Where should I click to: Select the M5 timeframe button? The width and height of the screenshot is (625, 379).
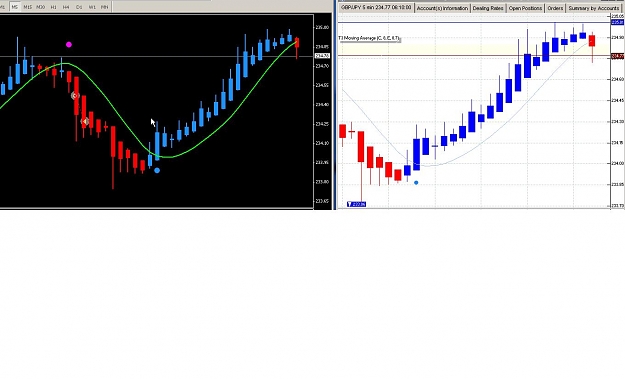coord(15,7)
